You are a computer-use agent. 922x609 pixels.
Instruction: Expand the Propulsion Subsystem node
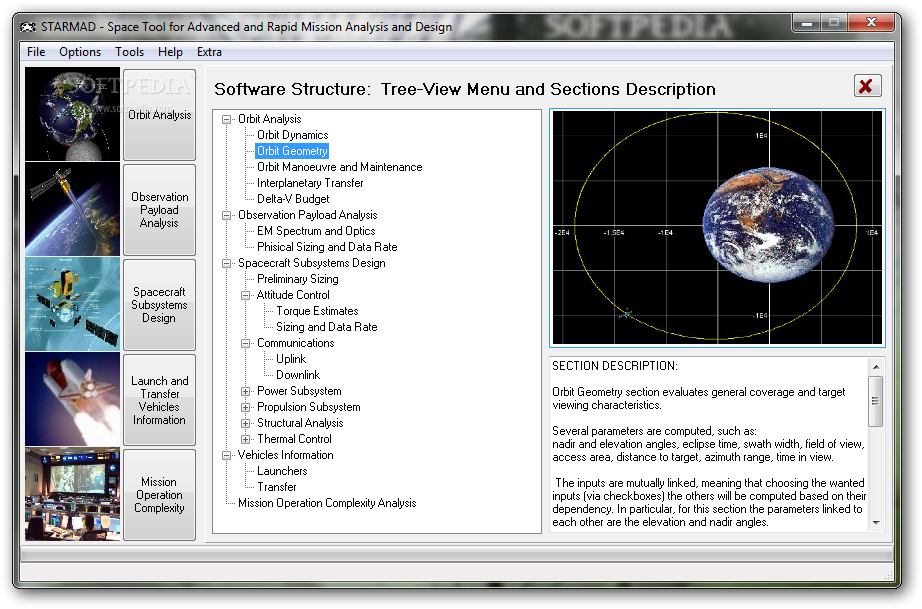click(x=245, y=407)
